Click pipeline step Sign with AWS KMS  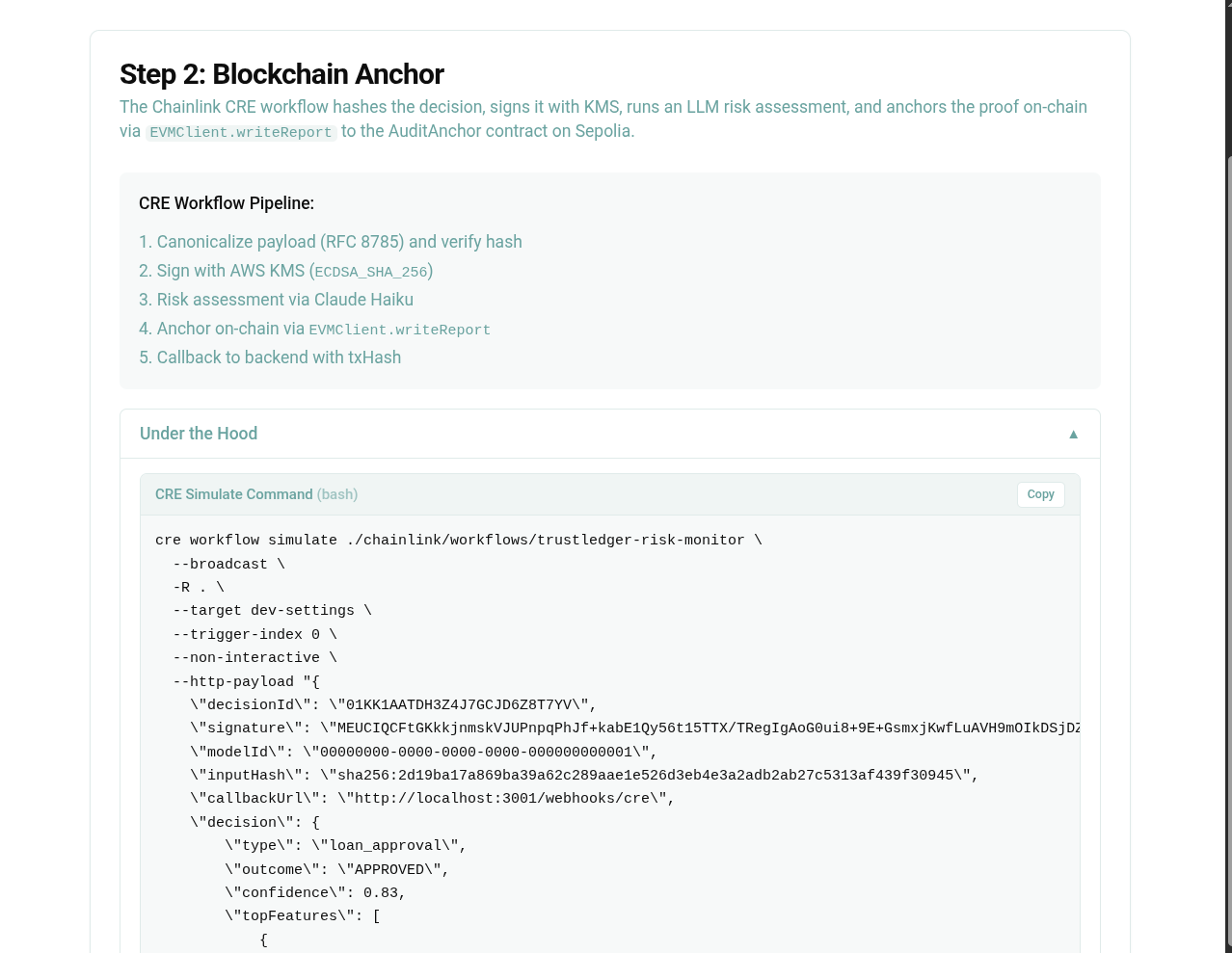(x=286, y=271)
